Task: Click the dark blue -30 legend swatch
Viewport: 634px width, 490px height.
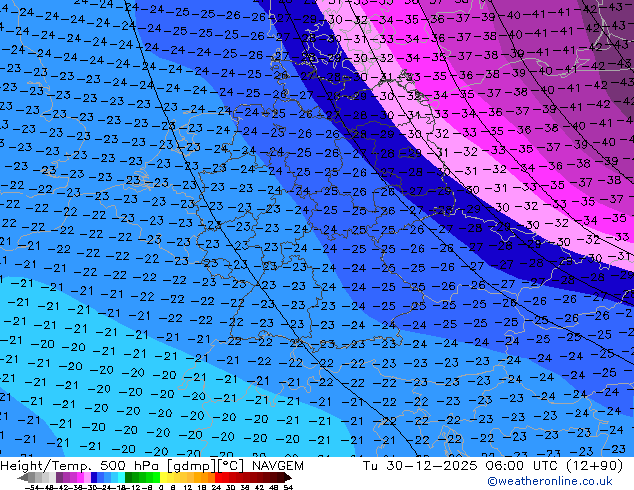Action: pyautogui.click(x=94, y=477)
